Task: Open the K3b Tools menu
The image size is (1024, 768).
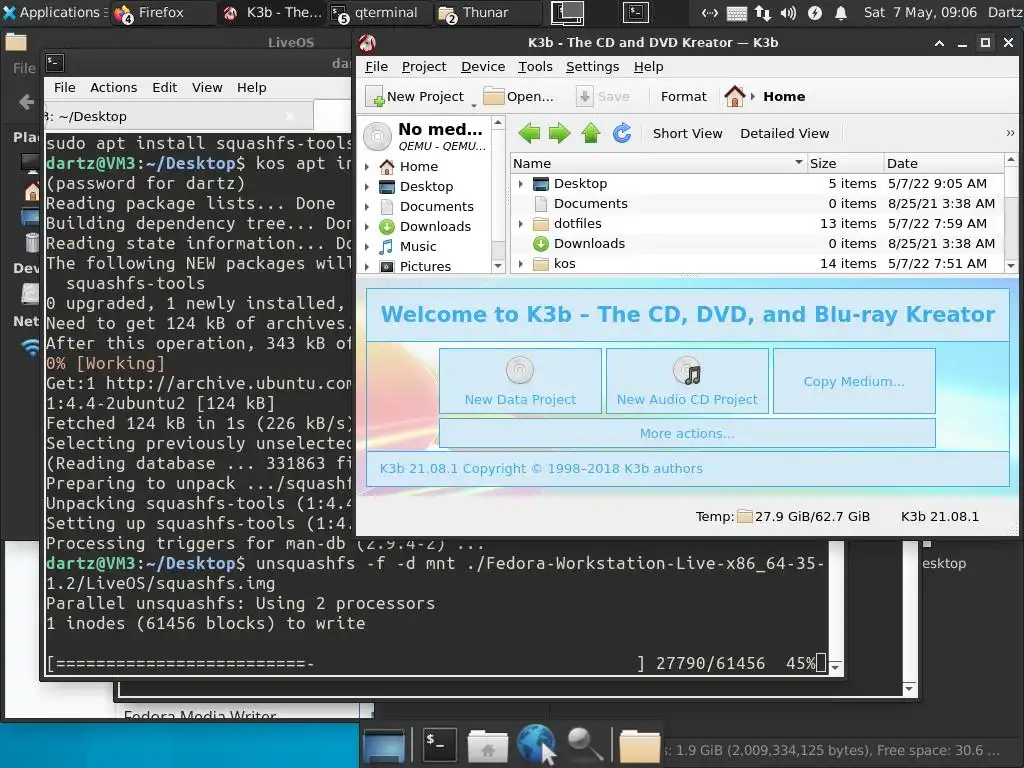Action: tap(535, 67)
